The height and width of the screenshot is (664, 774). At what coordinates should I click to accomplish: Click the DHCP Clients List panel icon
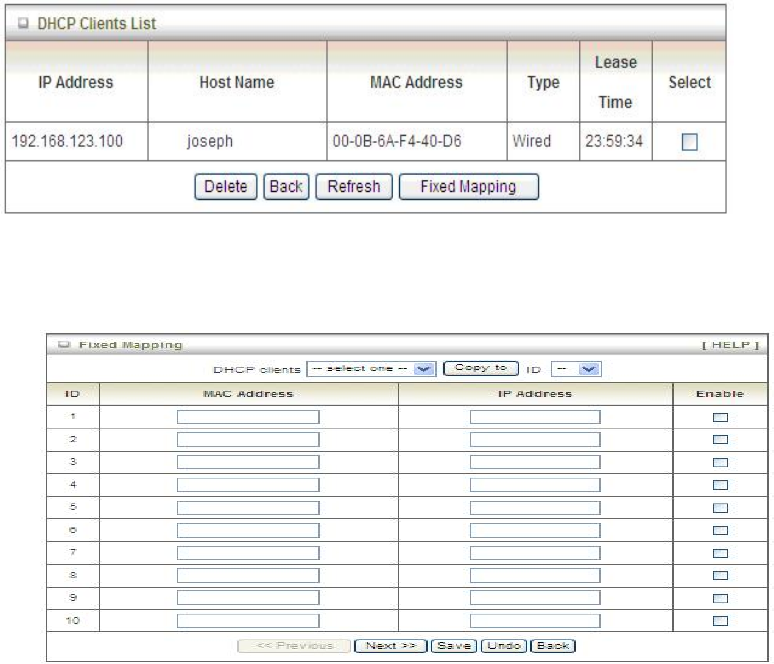[23, 23]
